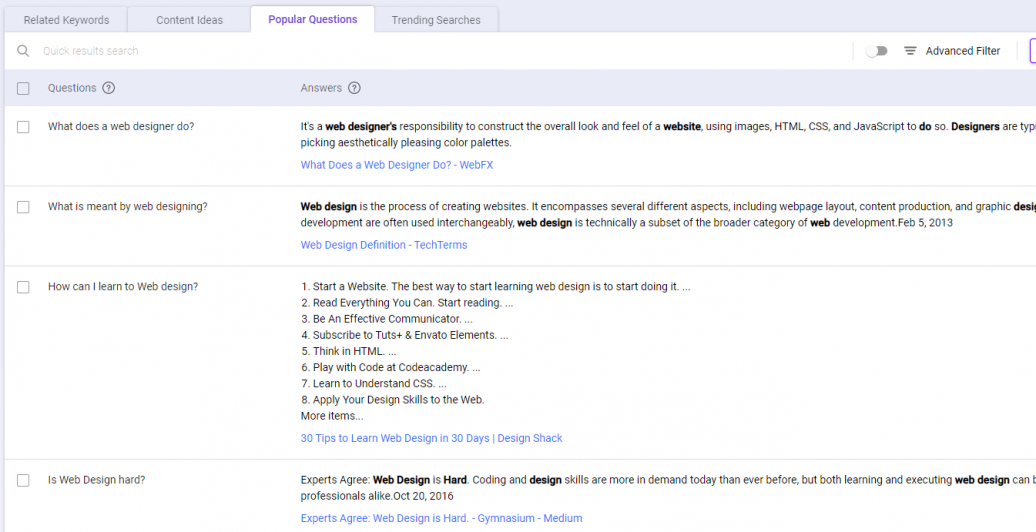
Task: Click the Answers column header
Action: pos(321,88)
